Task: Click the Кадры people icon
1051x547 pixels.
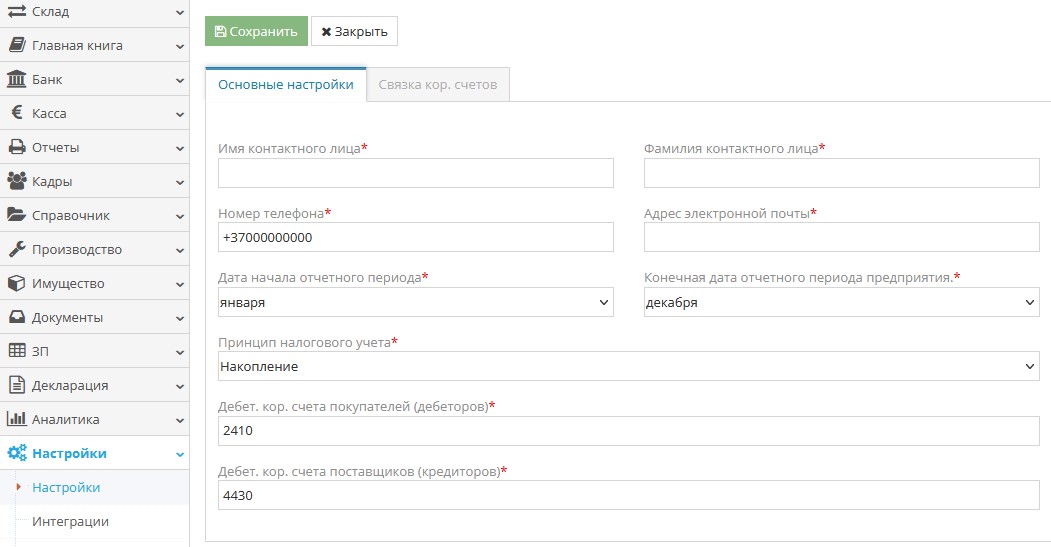Action: point(16,181)
